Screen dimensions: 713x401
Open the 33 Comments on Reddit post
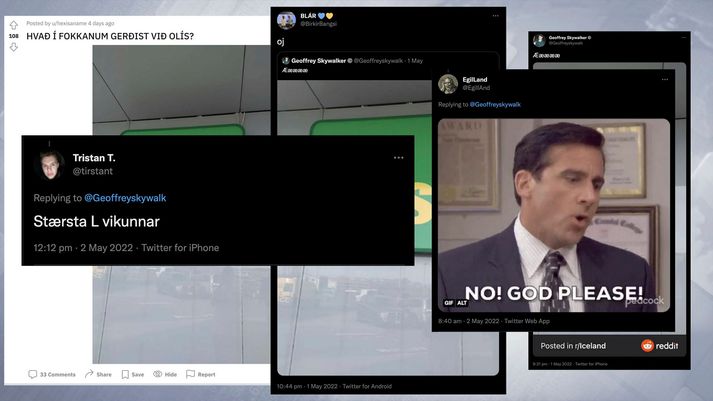click(x=52, y=374)
